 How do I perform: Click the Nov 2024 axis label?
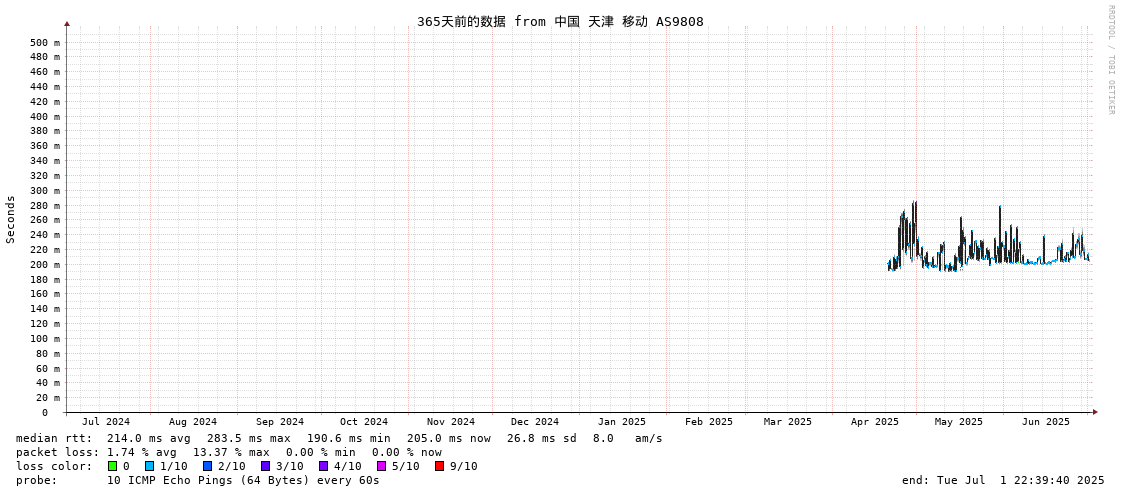coord(451,422)
